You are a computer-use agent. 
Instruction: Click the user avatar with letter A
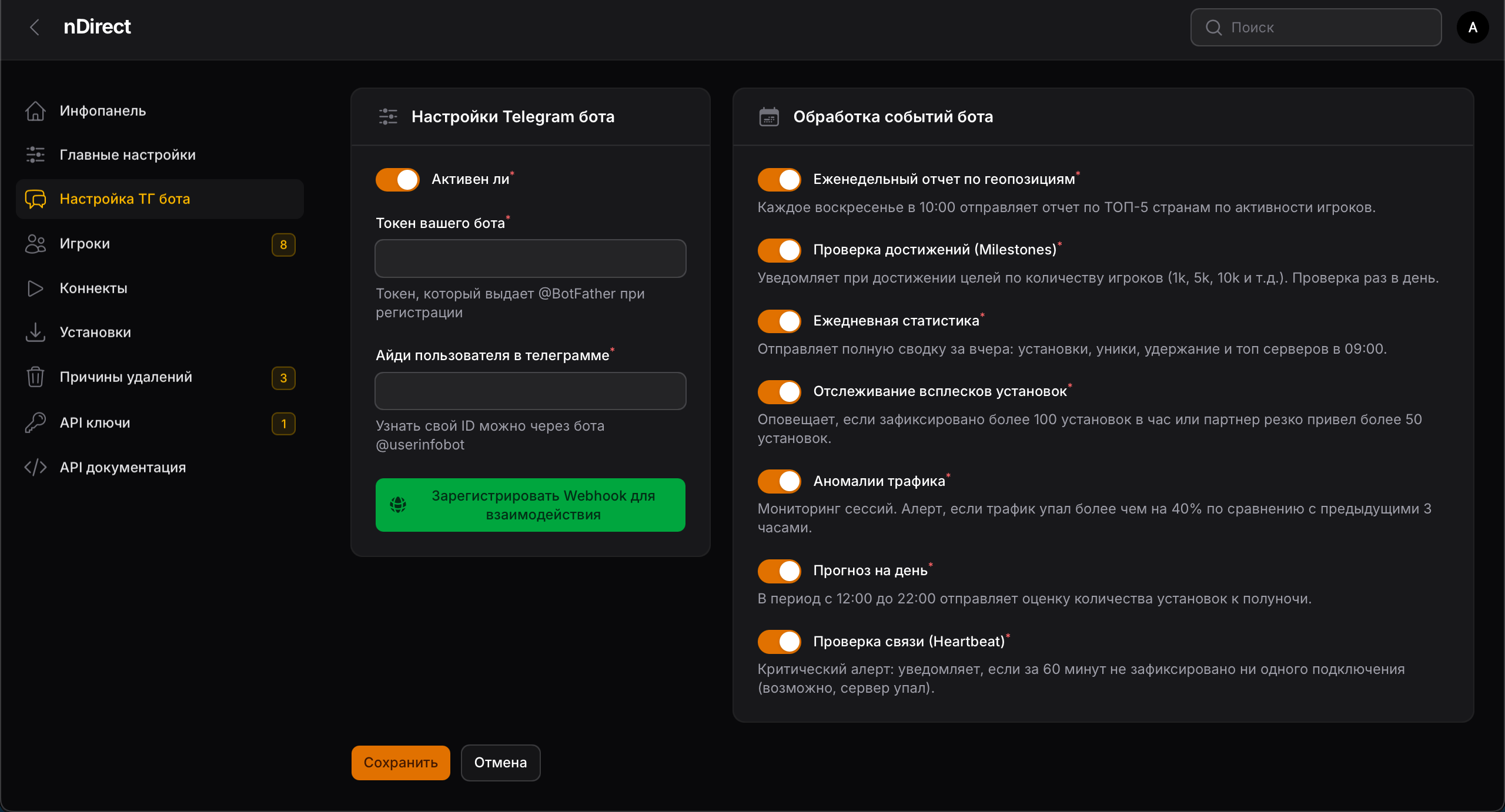click(1472, 27)
